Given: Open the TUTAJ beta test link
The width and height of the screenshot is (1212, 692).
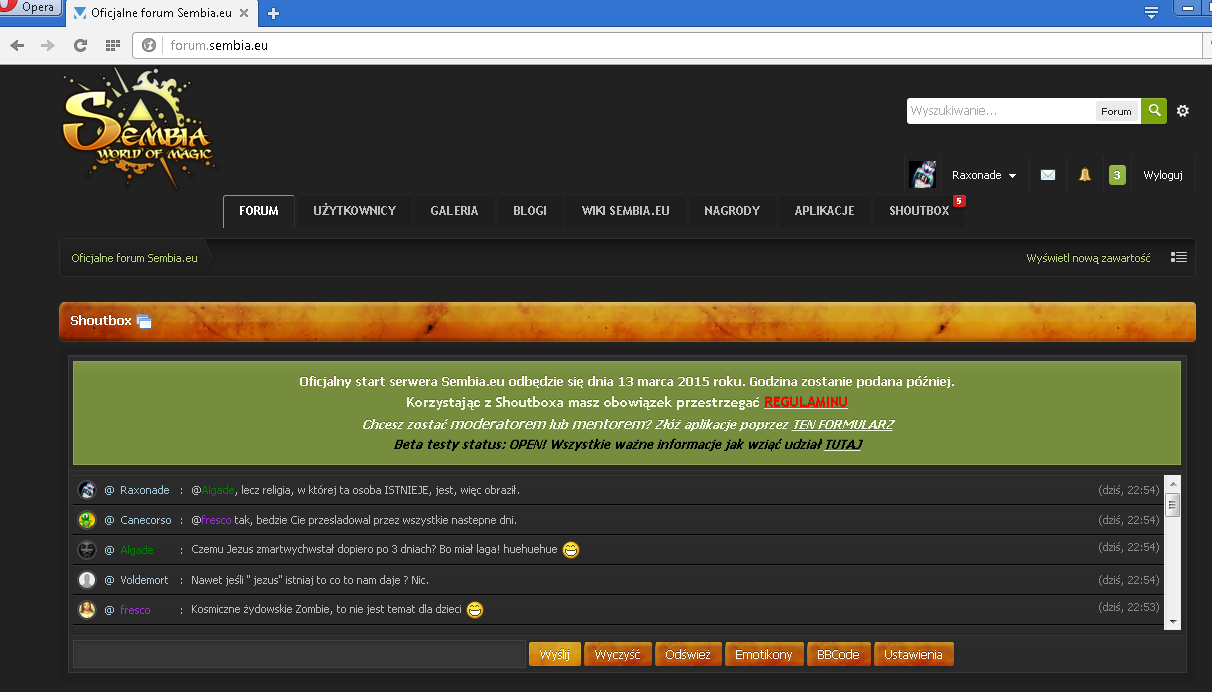Looking at the screenshot, I should pyautogui.click(x=843, y=444).
